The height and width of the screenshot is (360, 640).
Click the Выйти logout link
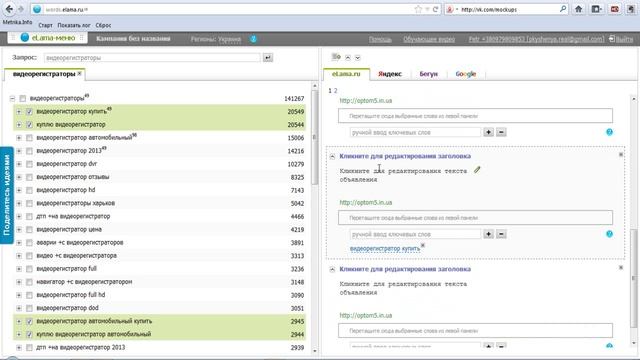coord(624,39)
